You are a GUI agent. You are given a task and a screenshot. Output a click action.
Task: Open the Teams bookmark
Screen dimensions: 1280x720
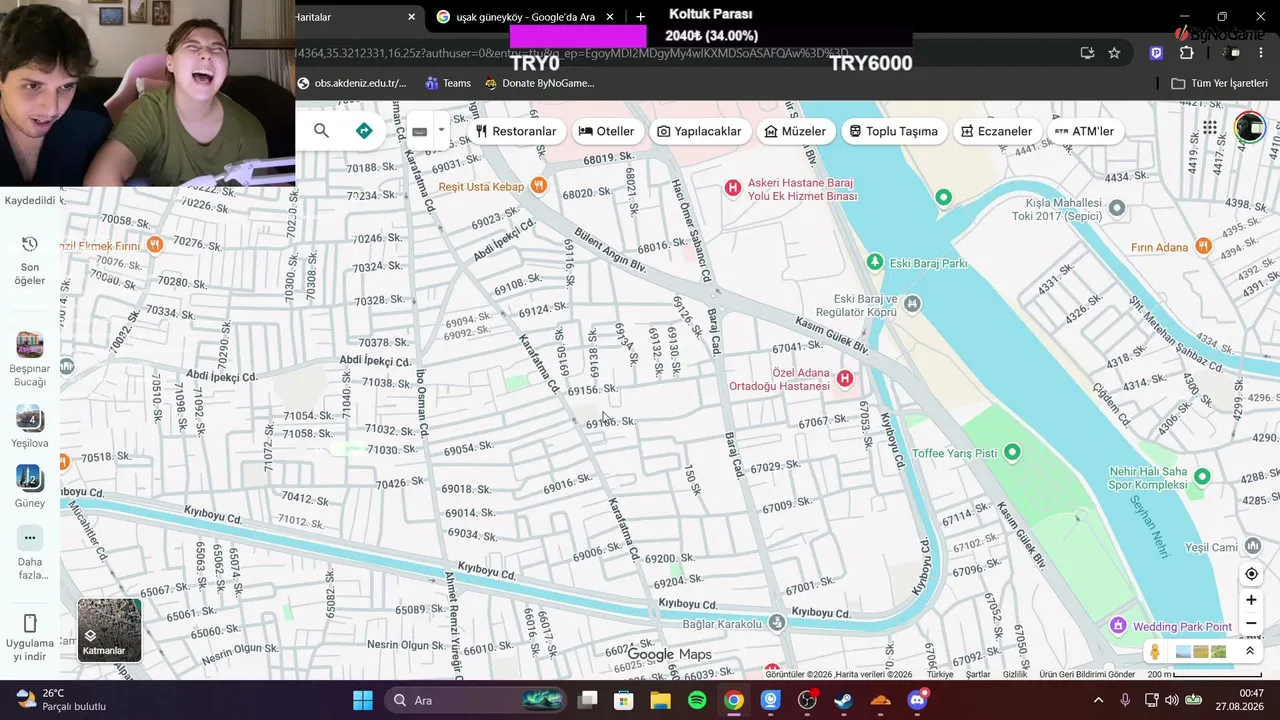pos(448,83)
